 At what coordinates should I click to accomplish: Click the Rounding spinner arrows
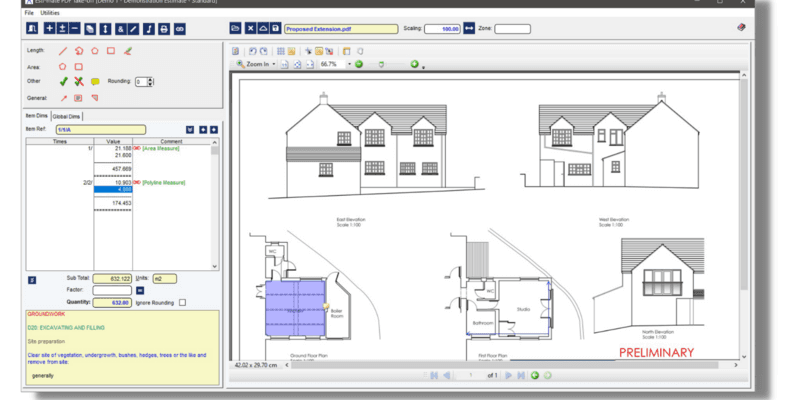150,81
